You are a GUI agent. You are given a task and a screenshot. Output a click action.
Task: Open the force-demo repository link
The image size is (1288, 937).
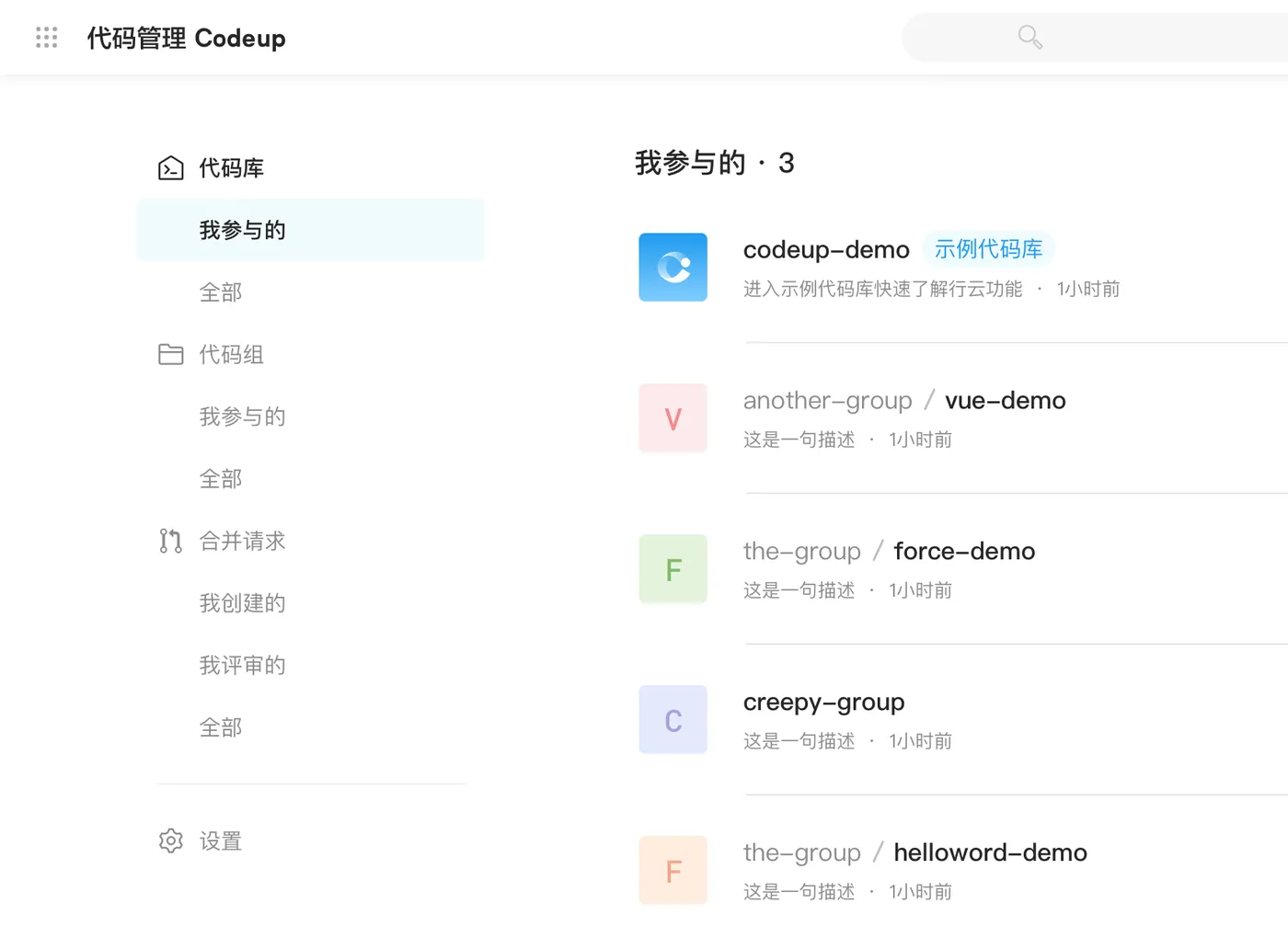point(964,552)
